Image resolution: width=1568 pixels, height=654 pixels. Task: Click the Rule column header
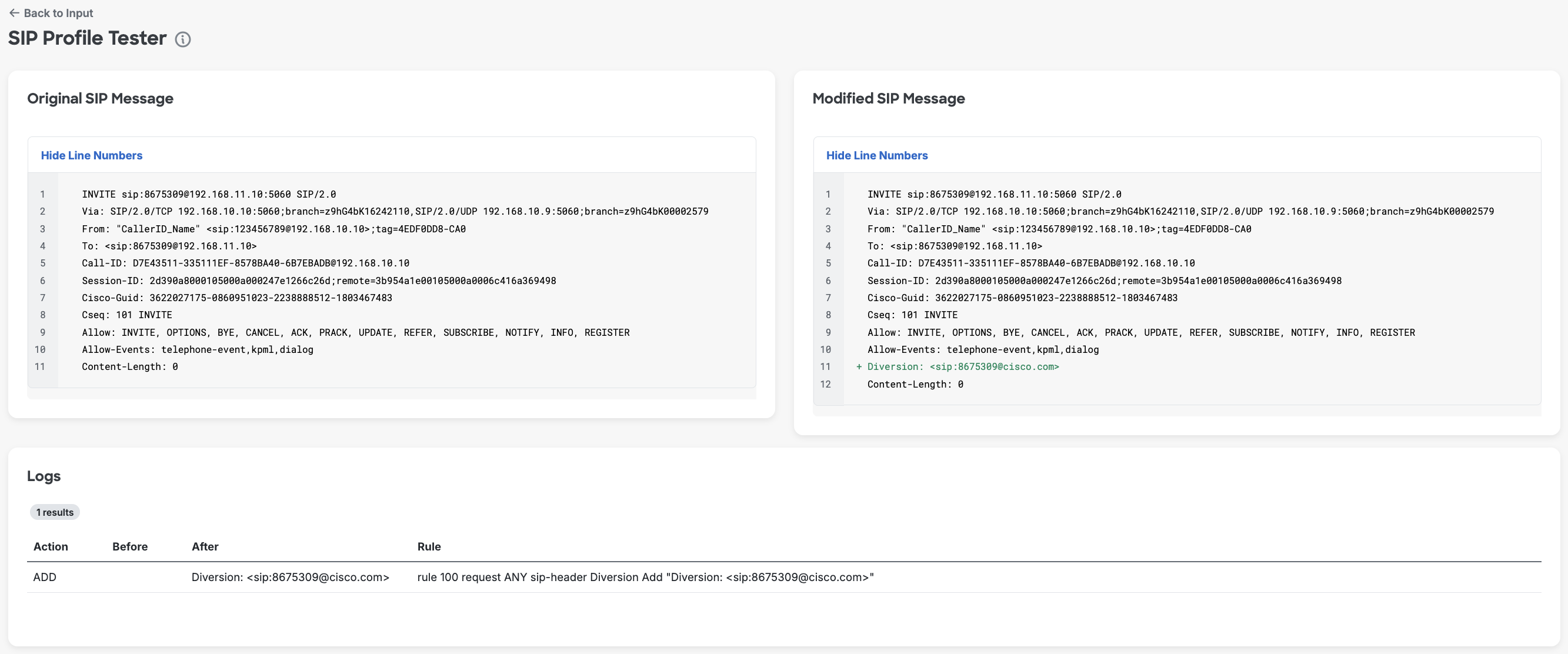(x=429, y=546)
